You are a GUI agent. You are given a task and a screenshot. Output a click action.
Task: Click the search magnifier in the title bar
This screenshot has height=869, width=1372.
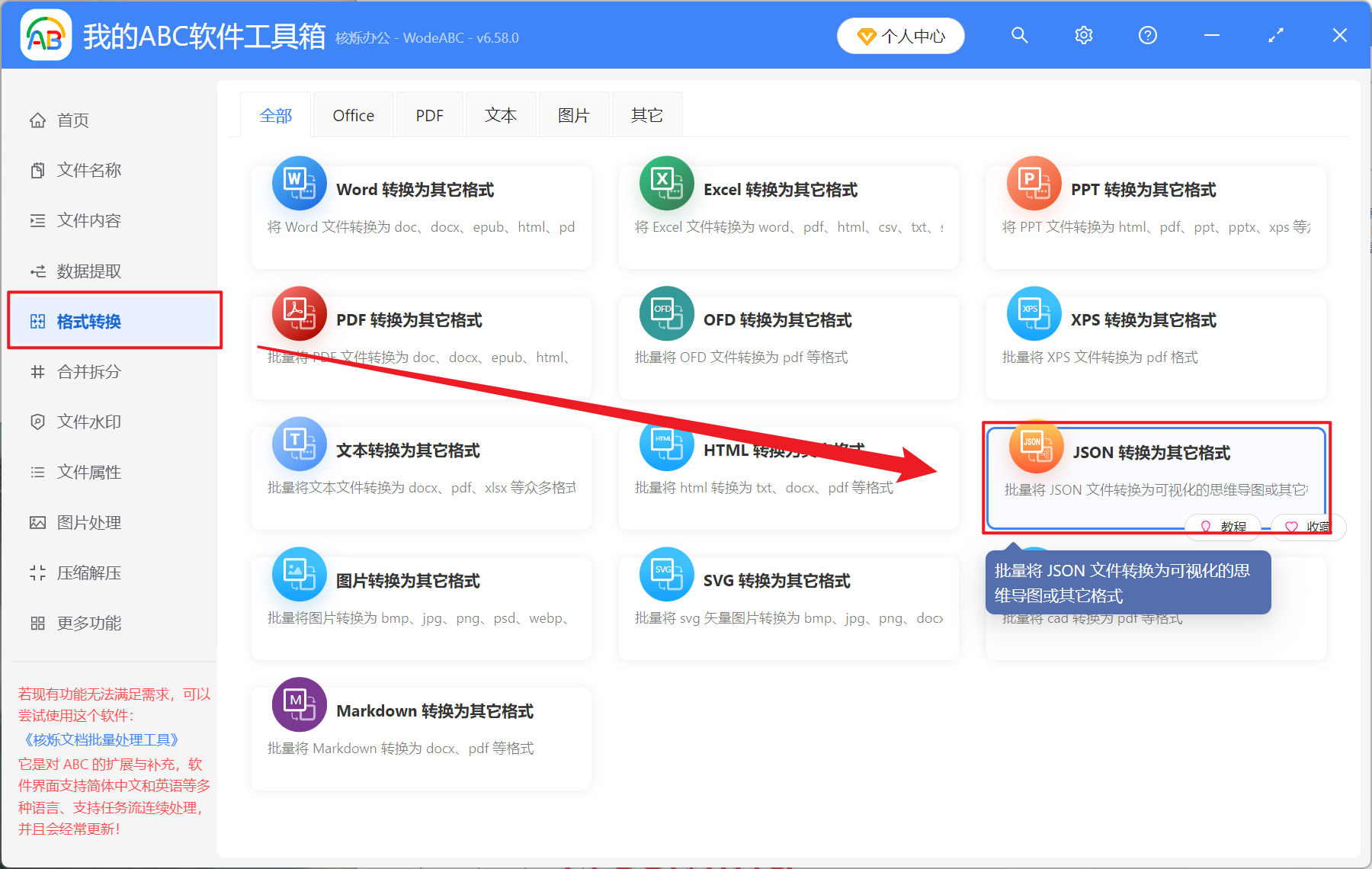coord(1019,35)
